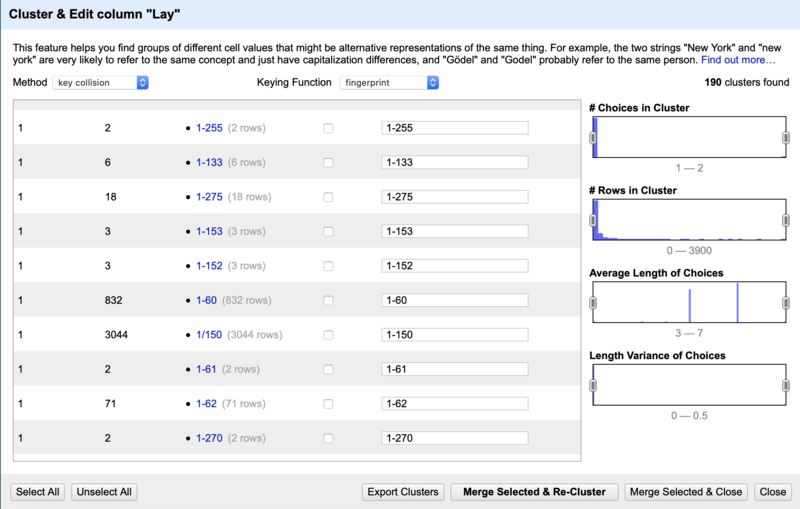The image size is (800, 509).
Task: Click the 1-153 cluster value link
Action: click(x=209, y=232)
